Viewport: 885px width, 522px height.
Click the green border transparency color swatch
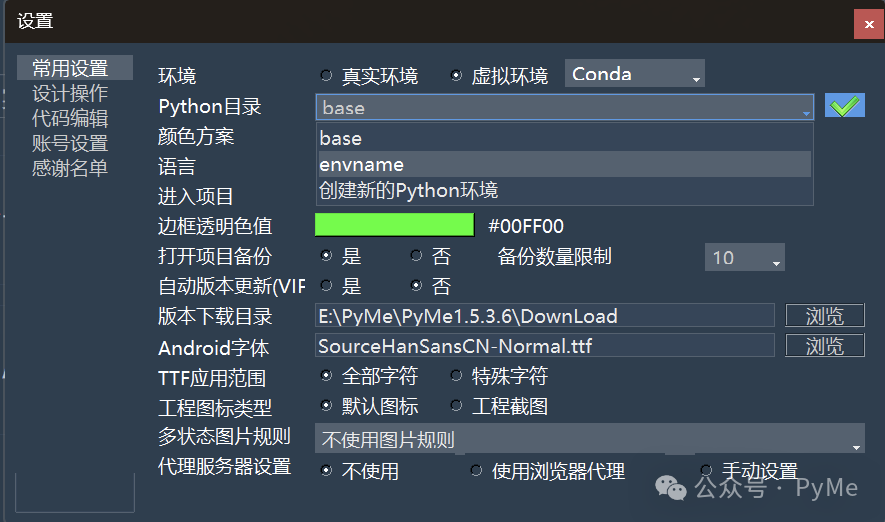click(x=395, y=225)
